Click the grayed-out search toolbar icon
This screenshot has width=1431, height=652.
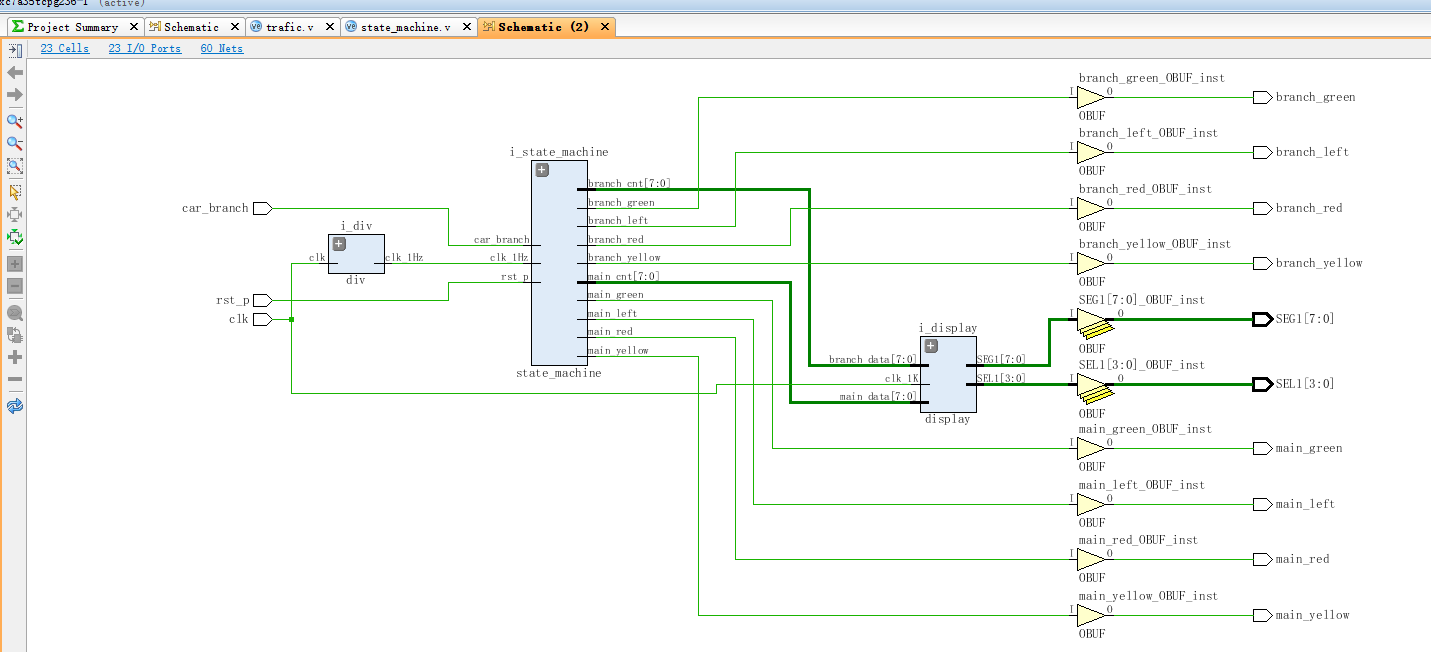coord(15,311)
